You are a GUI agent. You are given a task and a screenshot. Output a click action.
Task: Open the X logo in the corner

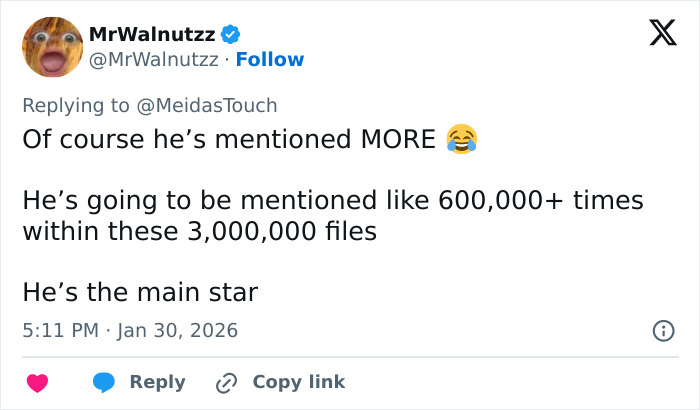point(656,36)
